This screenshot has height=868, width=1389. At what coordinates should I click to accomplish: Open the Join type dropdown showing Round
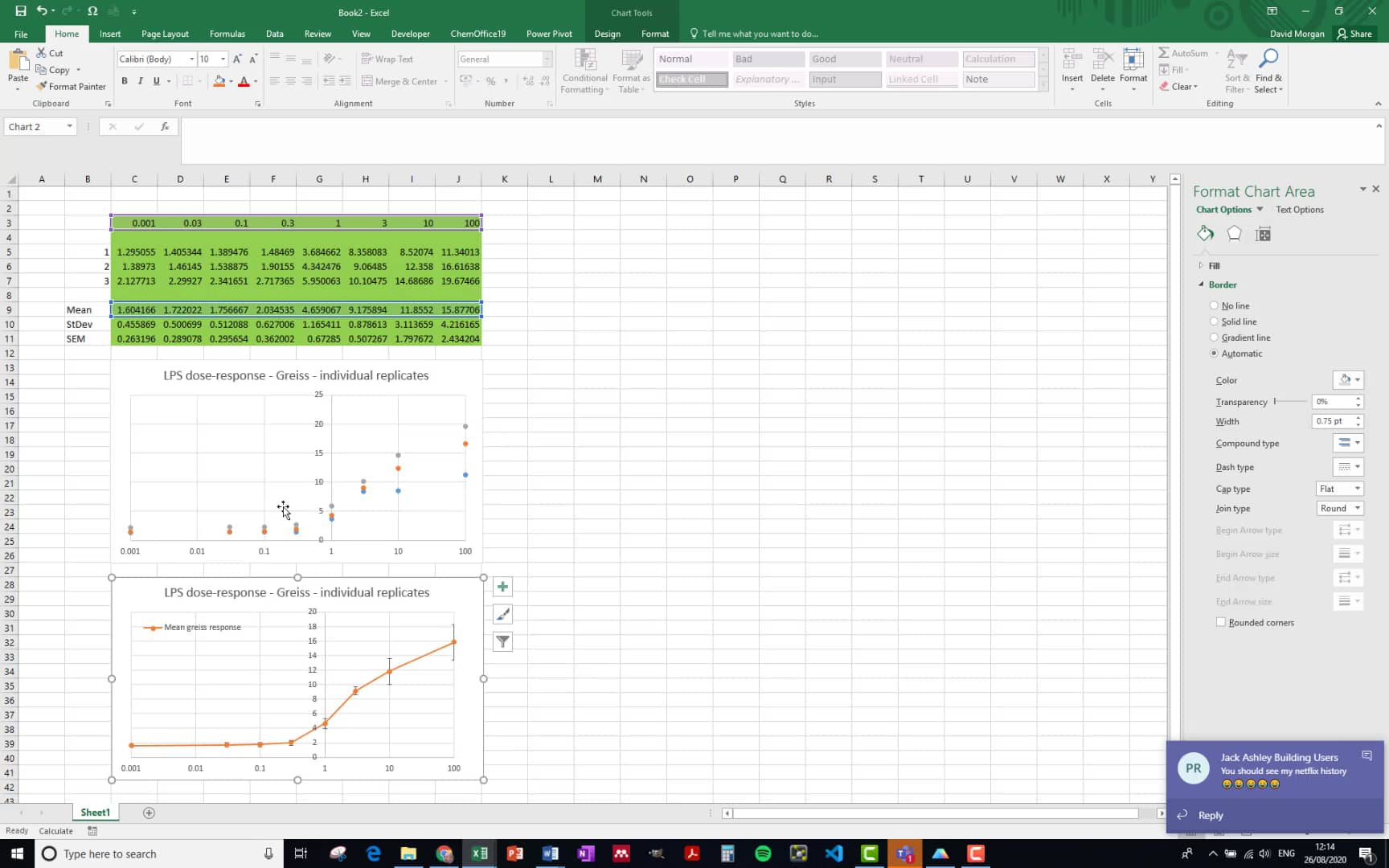[1339, 508]
